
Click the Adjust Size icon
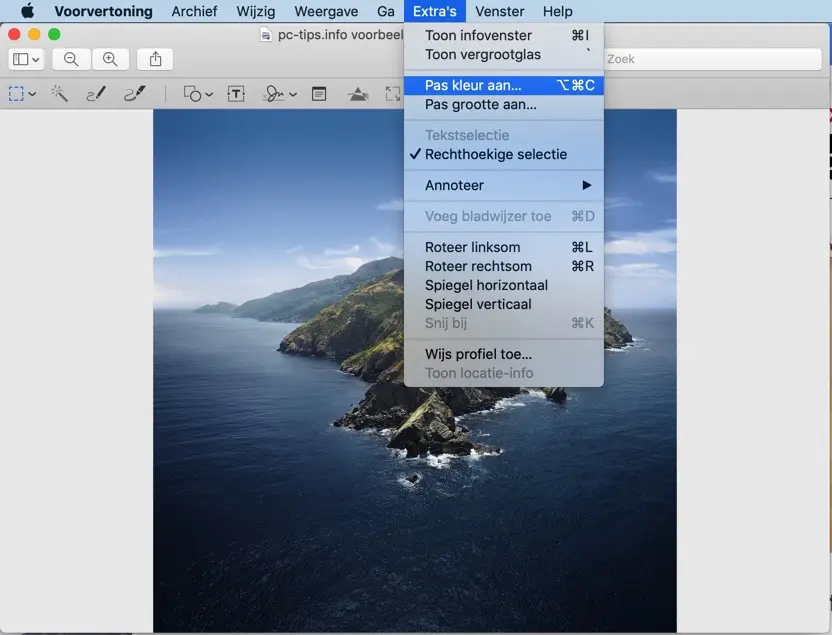point(393,94)
